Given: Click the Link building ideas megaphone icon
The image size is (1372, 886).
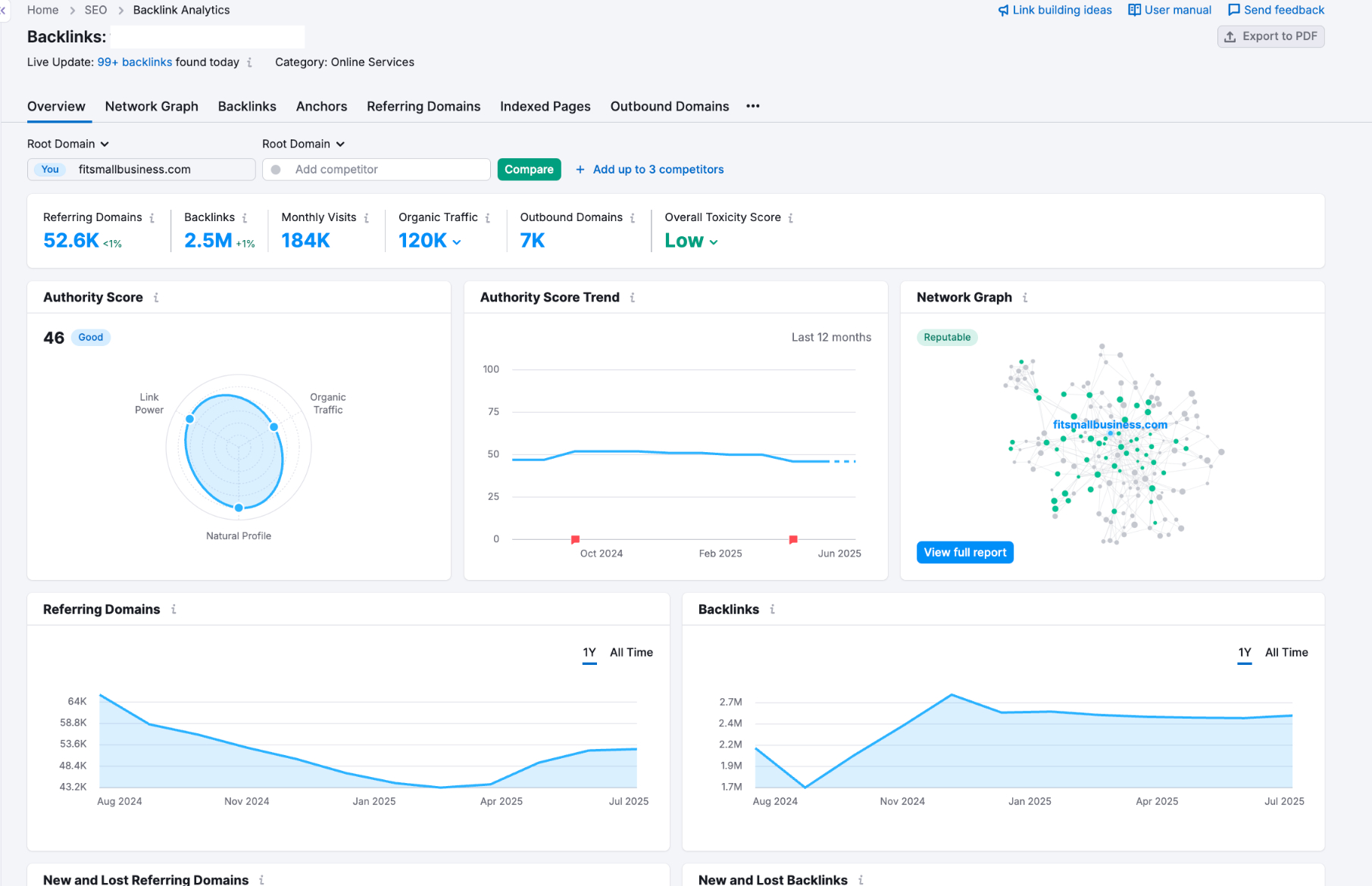Looking at the screenshot, I should point(1003,10).
